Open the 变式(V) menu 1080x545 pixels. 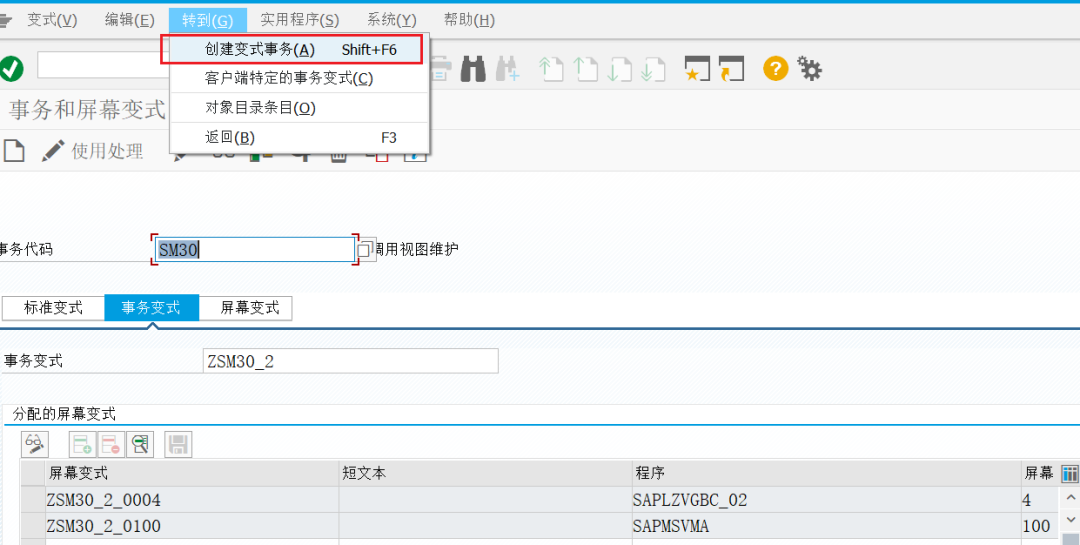coord(52,20)
